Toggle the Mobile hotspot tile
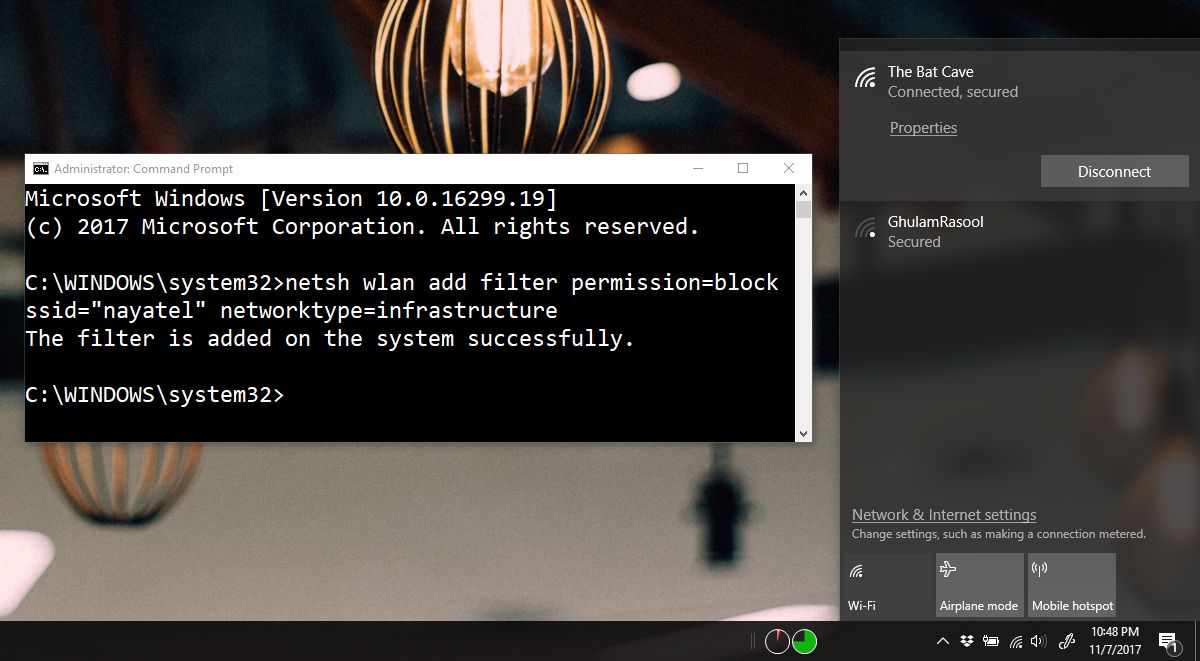1200x661 pixels. point(1072,585)
